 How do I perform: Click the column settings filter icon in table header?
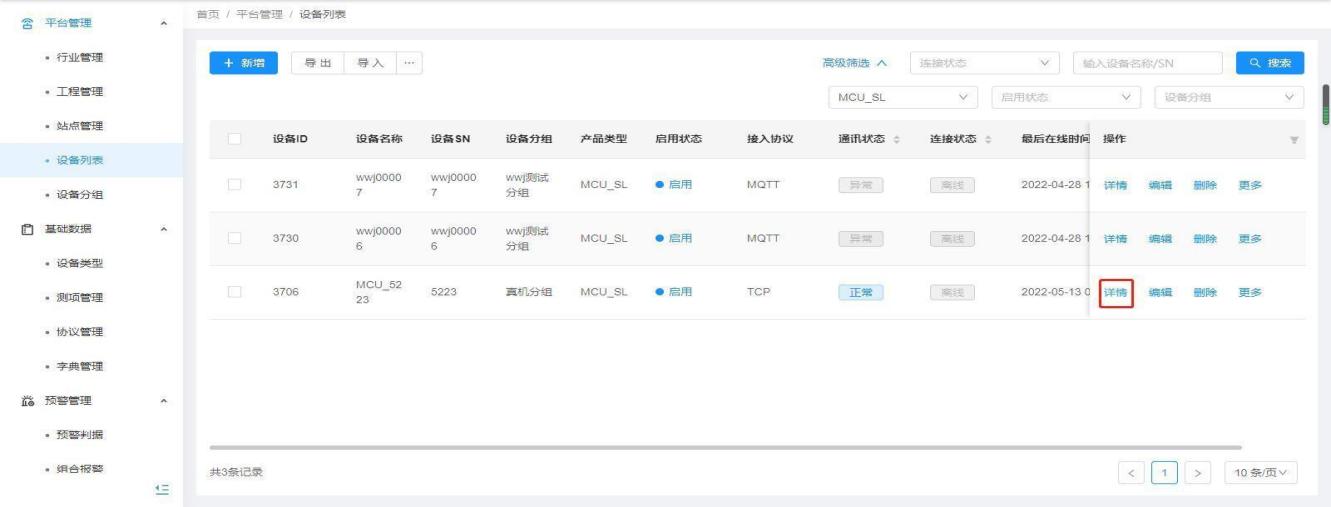tap(1295, 139)
